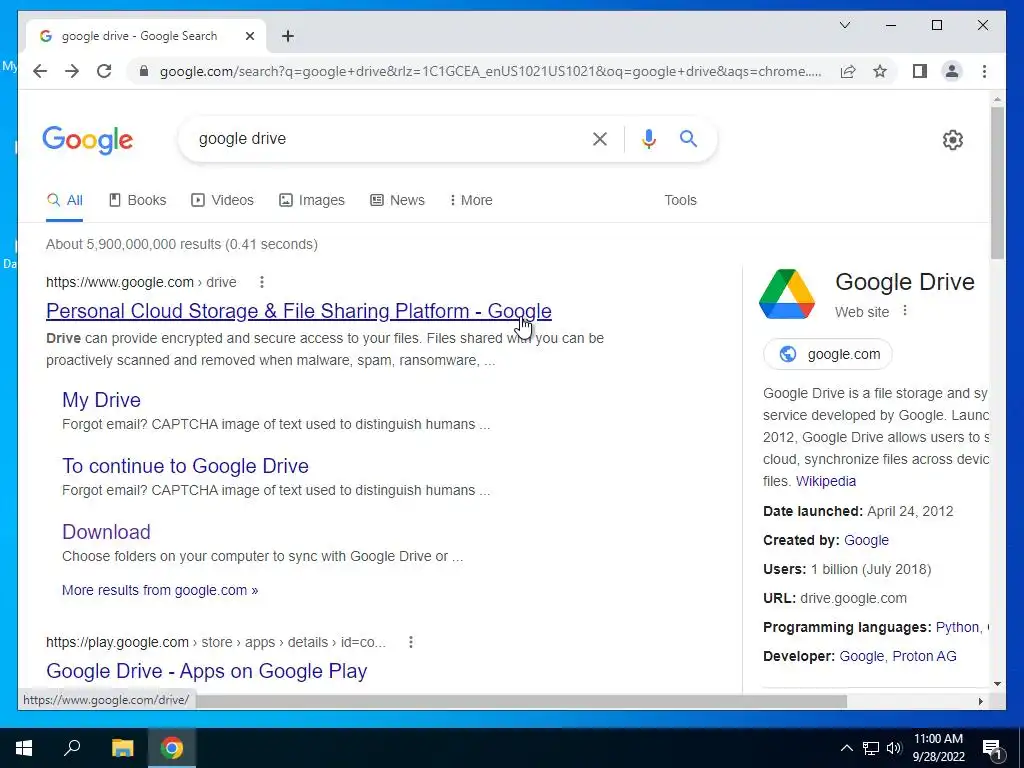Open more options dots beside Web site
The height and width of the screenshot is (768, 1024).
(x=904, y=311)
